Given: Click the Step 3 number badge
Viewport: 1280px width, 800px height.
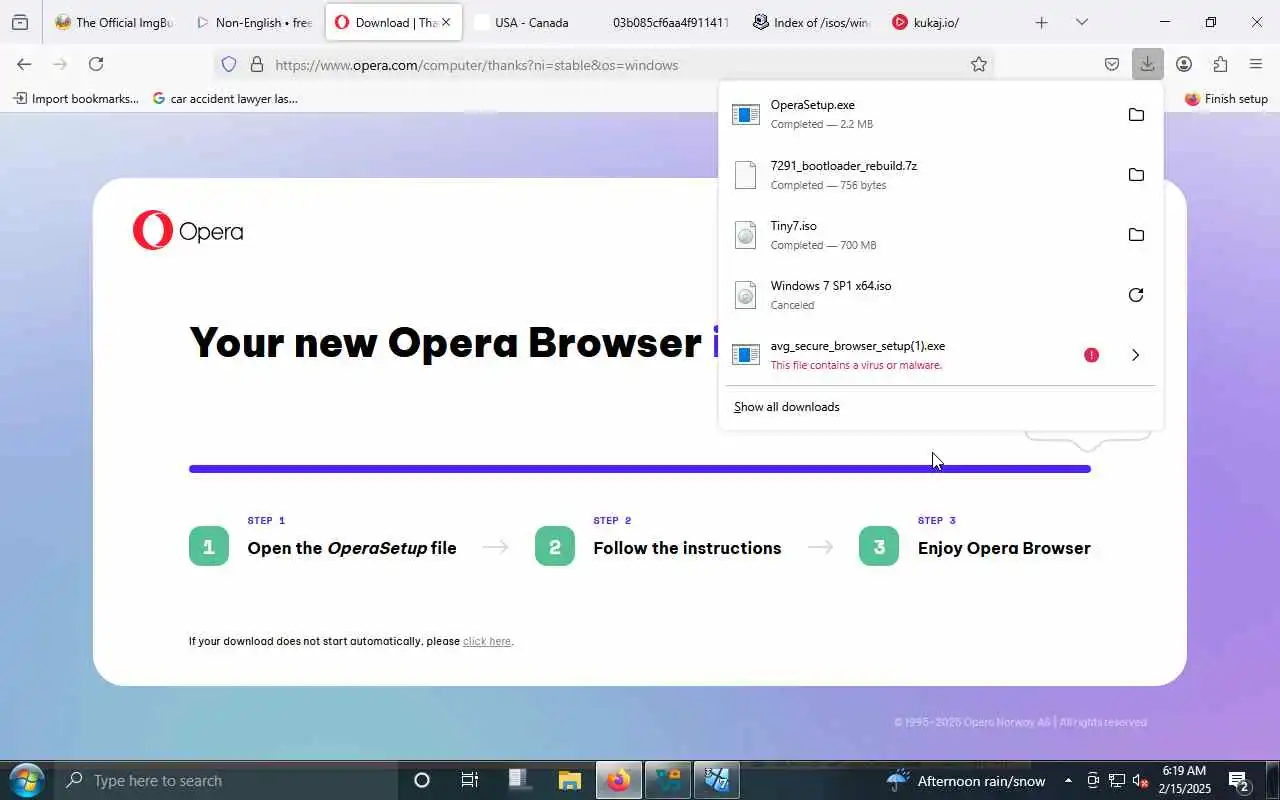Looking at the screenshot, I should (879, 546).
